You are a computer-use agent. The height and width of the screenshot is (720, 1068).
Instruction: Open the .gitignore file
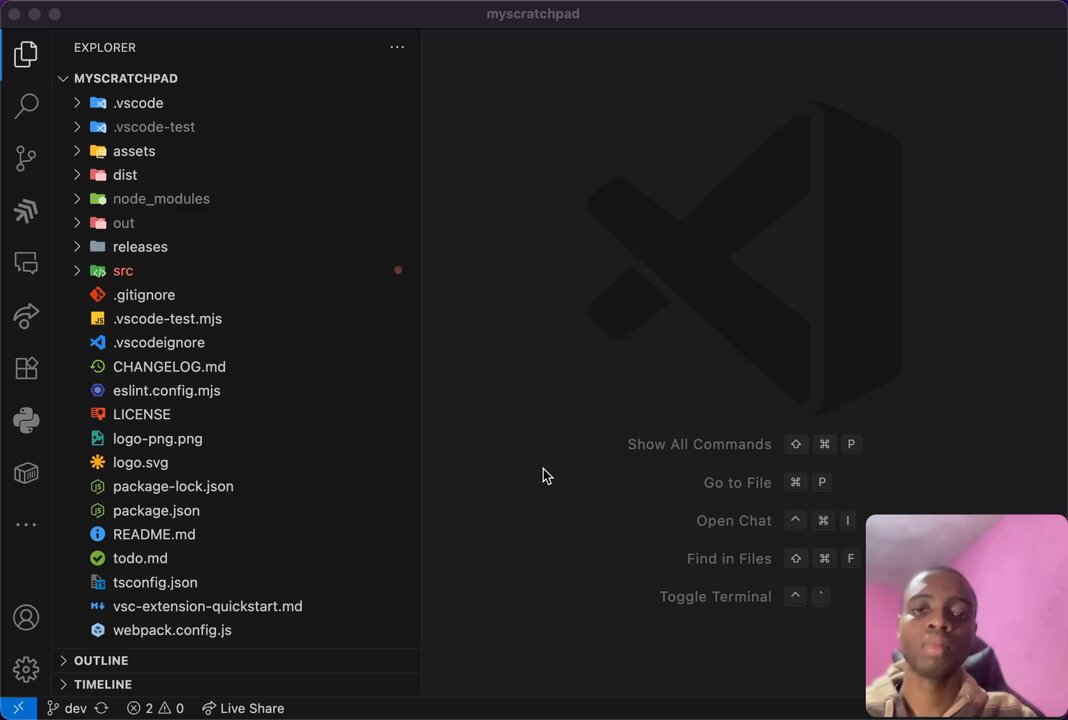point(236,294)
